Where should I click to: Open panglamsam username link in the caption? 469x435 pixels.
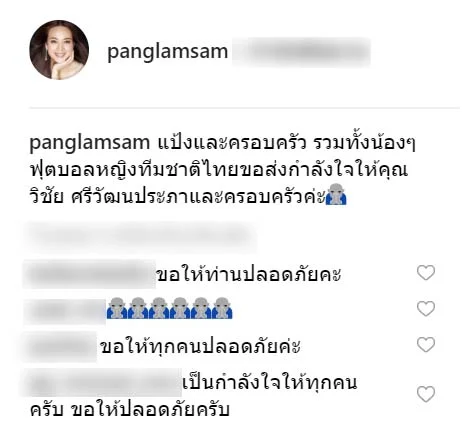click(90, 143)
